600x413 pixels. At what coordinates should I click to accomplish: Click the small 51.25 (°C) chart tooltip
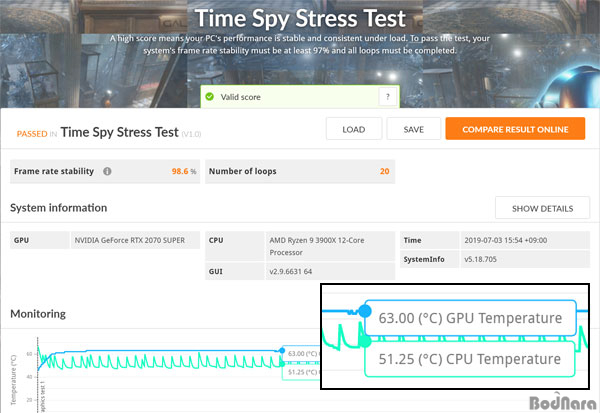pos(302,372)
